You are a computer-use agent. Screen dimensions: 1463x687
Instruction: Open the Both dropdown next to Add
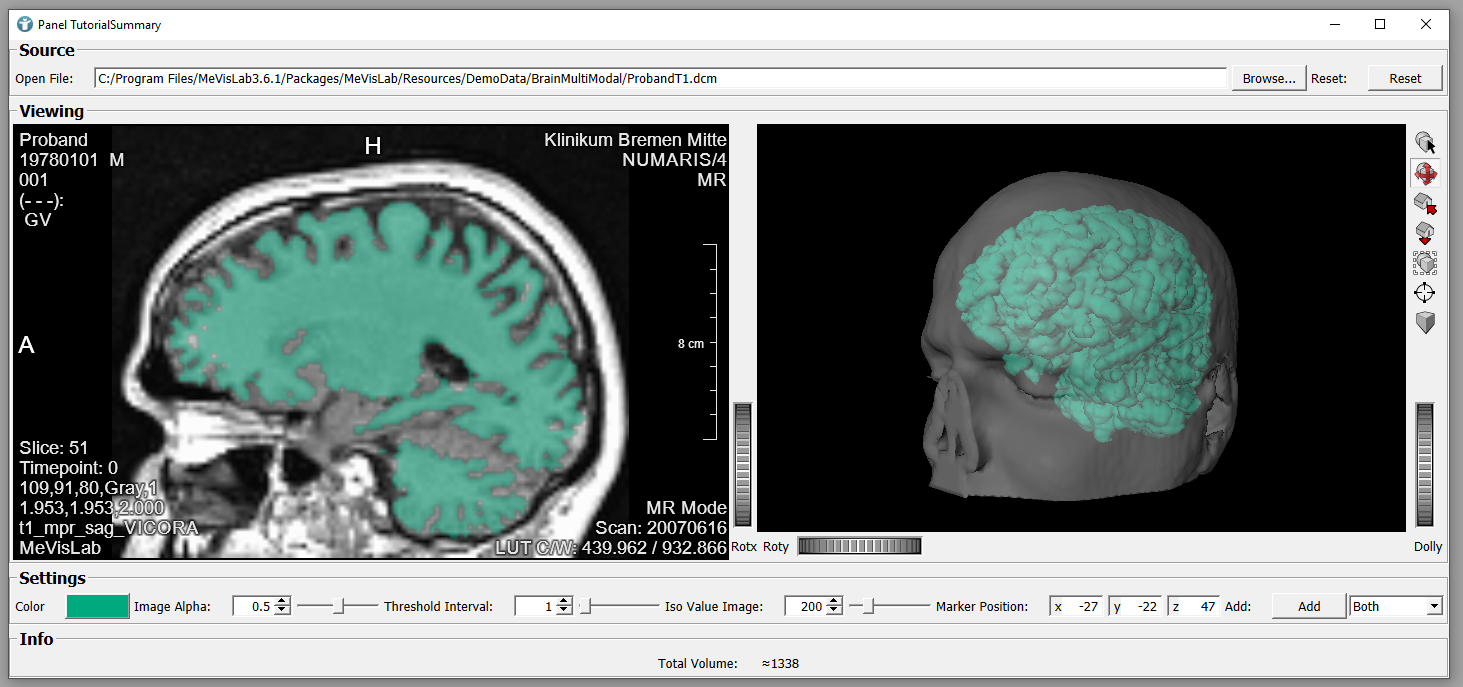coord(1395,606)
